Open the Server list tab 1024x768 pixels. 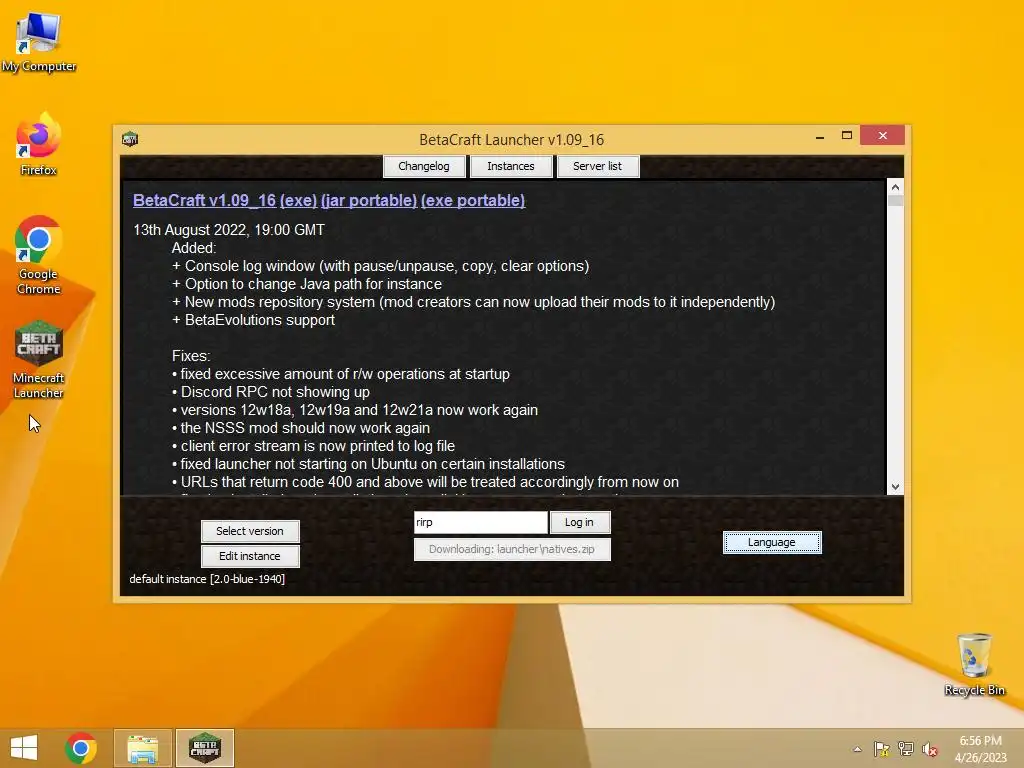pos(598,166)
